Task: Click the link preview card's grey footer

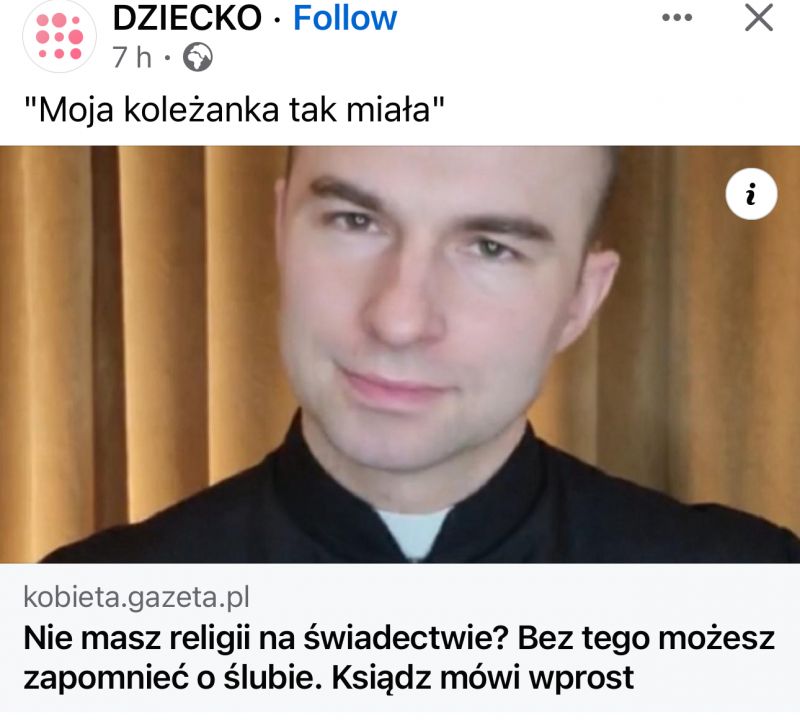Action: pyautogui.click(x=400, y=638)
